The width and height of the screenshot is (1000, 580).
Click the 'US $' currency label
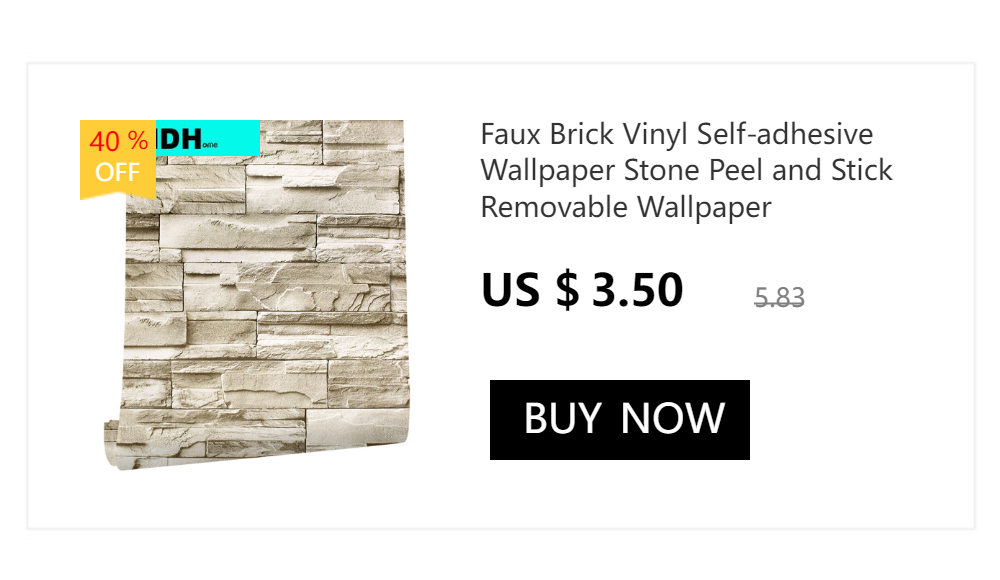[530, 290]
